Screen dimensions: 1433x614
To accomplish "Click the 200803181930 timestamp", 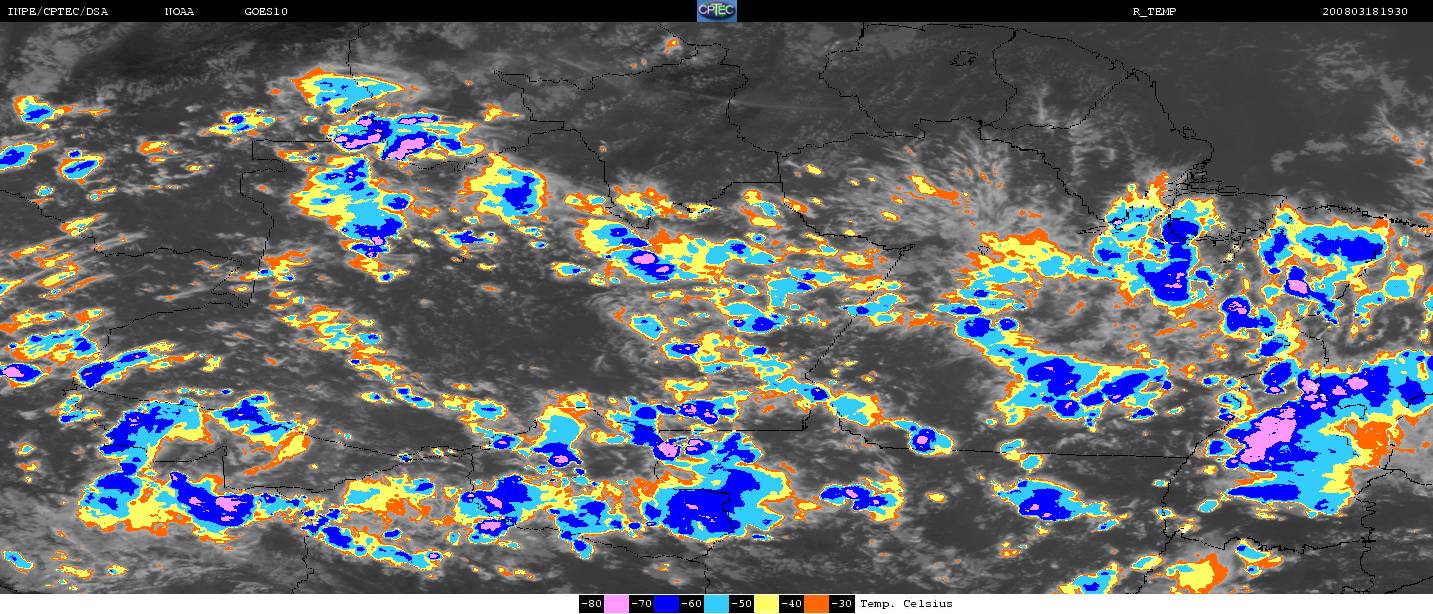I will [x=1365, y=12].
